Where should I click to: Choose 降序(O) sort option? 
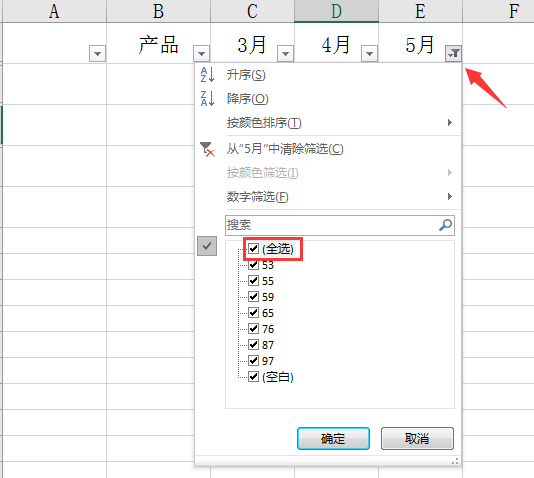tap(248, 99)
